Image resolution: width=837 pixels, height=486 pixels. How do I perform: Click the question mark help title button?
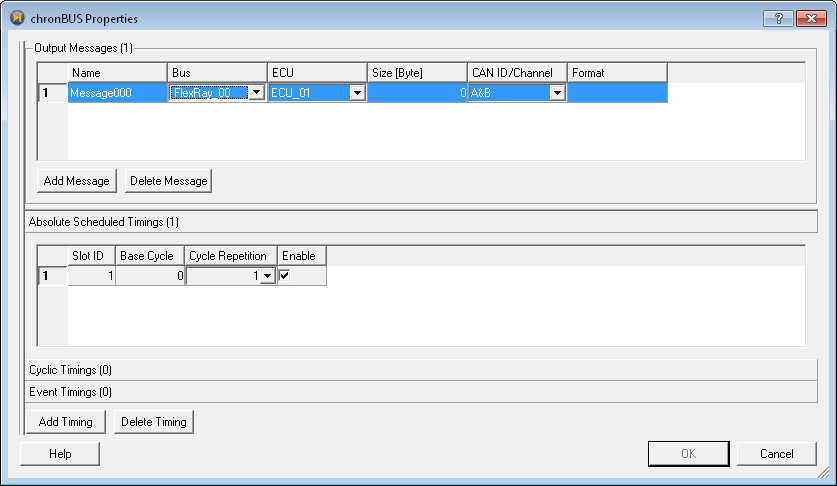pos(778,19)
